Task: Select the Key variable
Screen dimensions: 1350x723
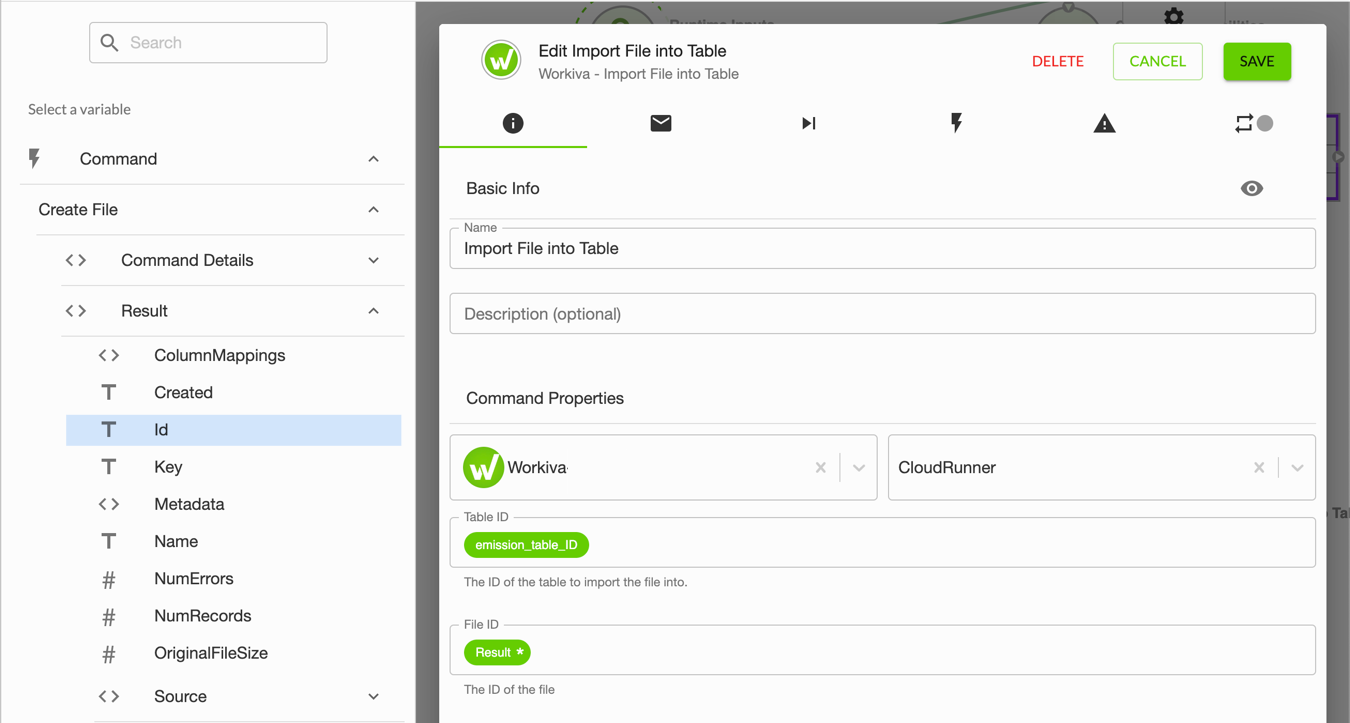Action: [x=168, y=467]
